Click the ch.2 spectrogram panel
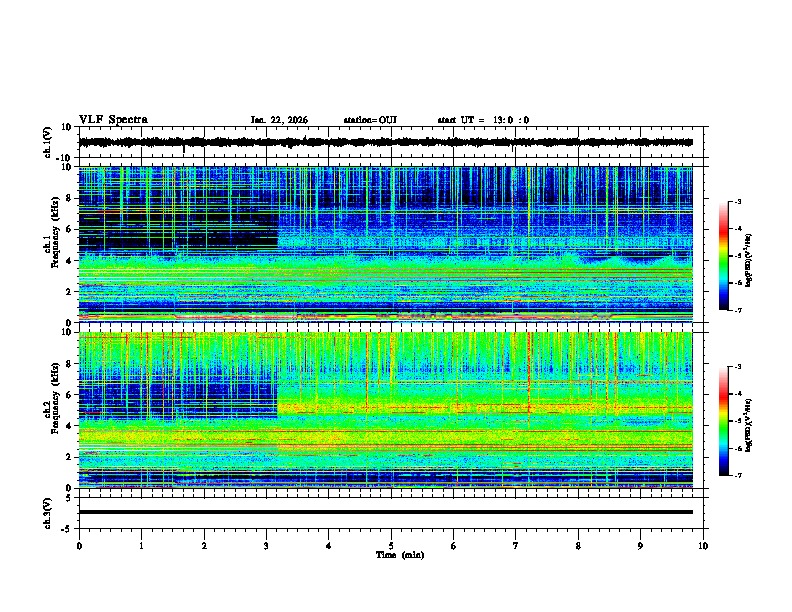Viewport: 792px width, 612px height. [385, 410]
